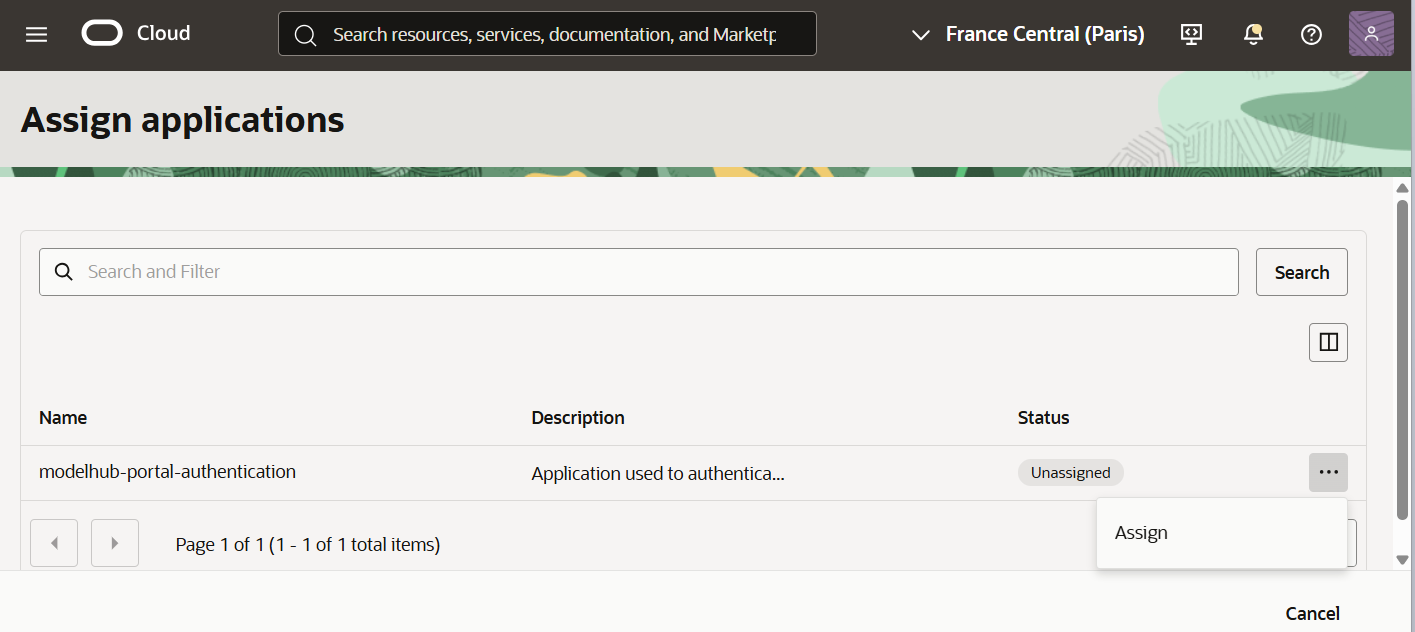The image size is (1415, 632).
Task: Select Assign from the context menu
Action: tap(1140, 532)
